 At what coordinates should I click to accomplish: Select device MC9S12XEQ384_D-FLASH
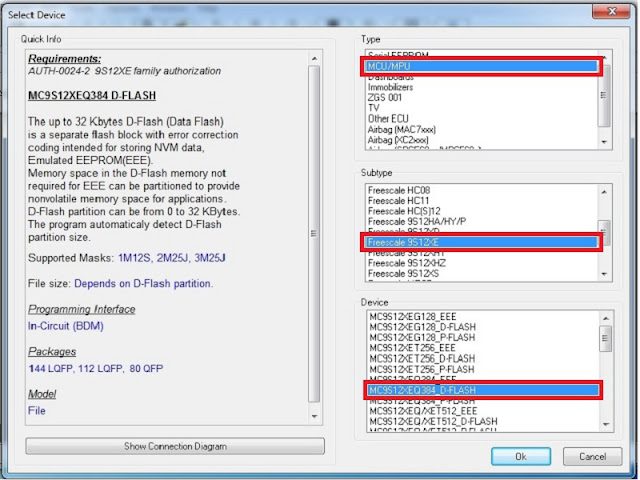tap(483, 390)
